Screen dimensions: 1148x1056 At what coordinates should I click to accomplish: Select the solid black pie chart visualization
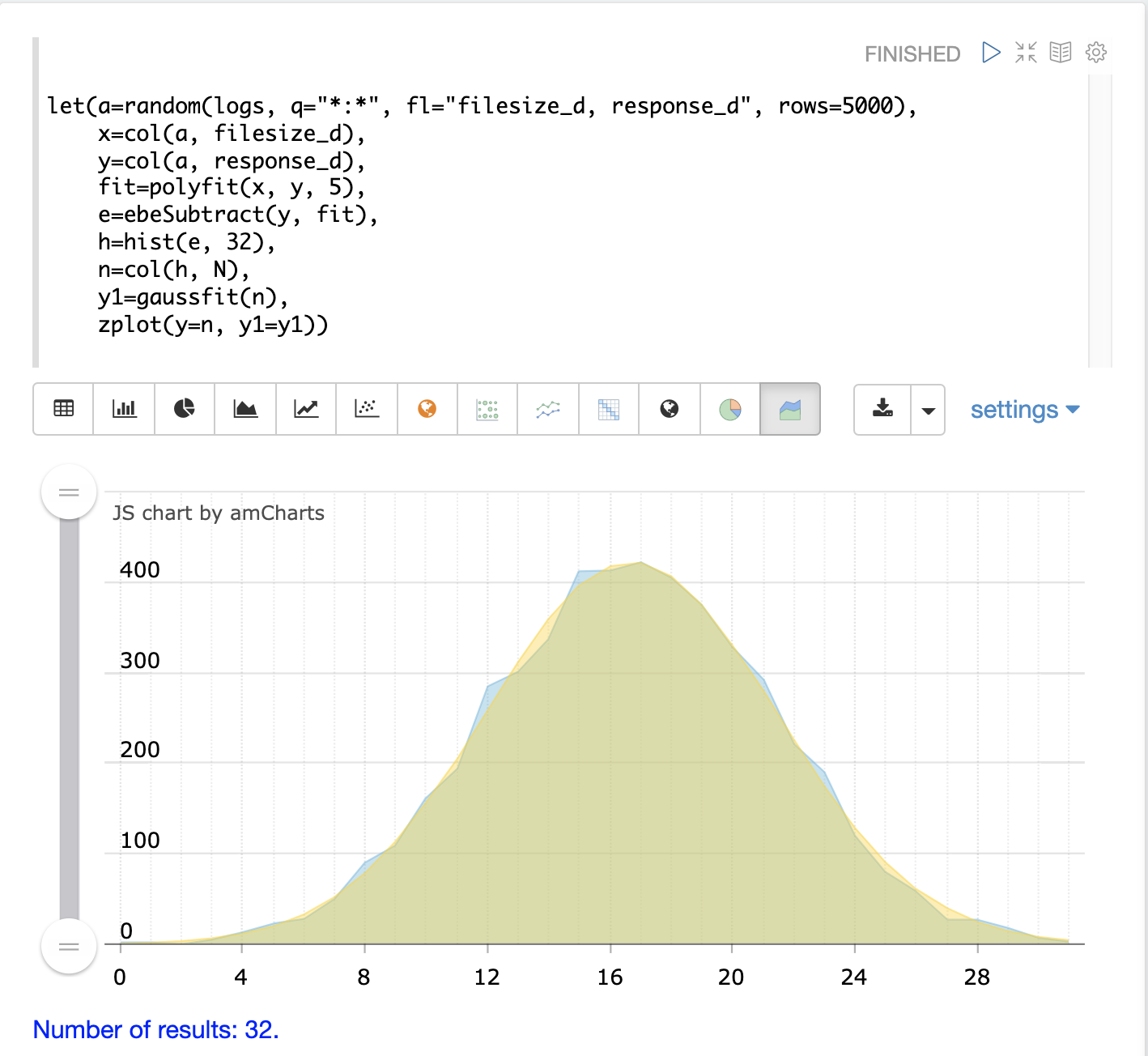pos(185,409)
